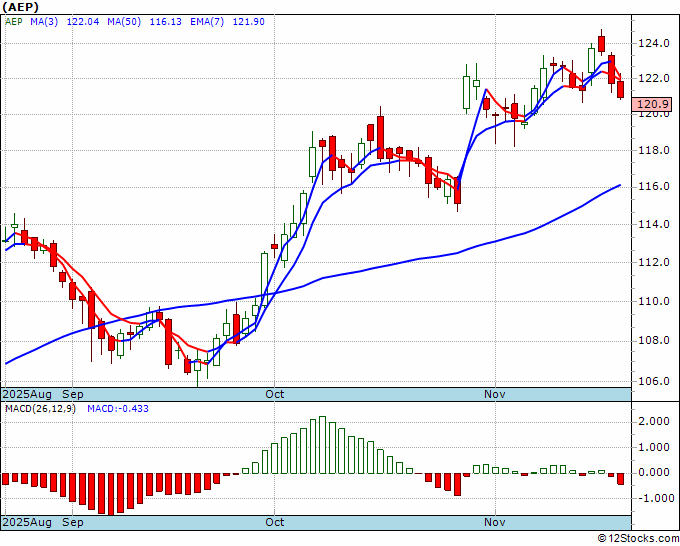Click the 2.000 MACD axis label
The height and width of the screenshot is (546, 680).
pos(654,422)
